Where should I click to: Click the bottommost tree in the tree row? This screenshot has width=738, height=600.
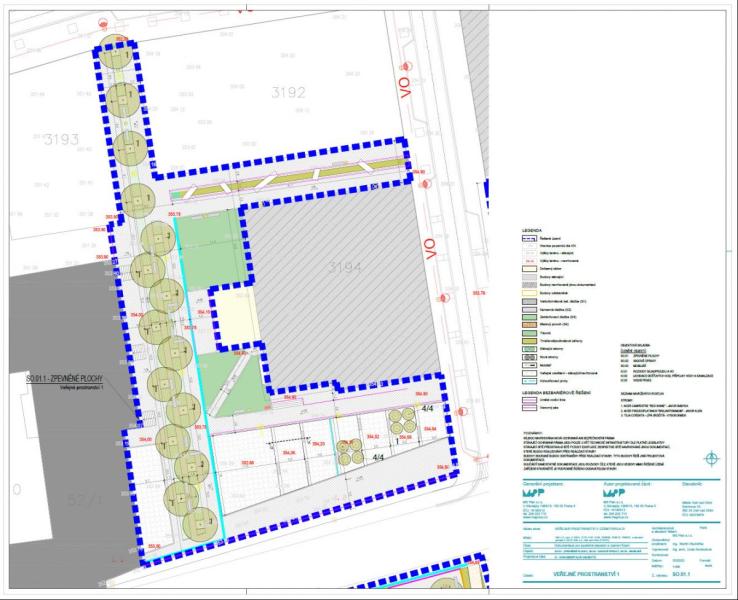[x=194, y=523]
